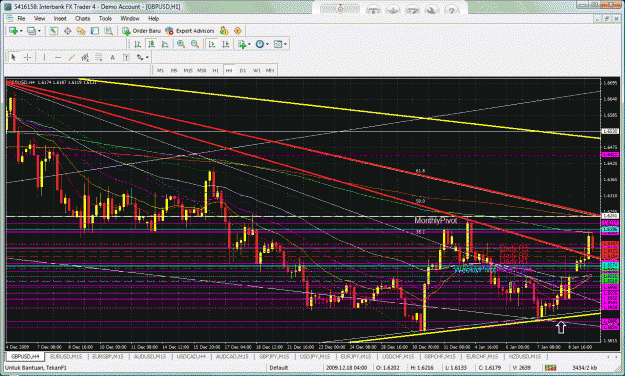The image size is (625, 376).
Task: Open the New Chart tool
Action: click(x=13, y=31)
